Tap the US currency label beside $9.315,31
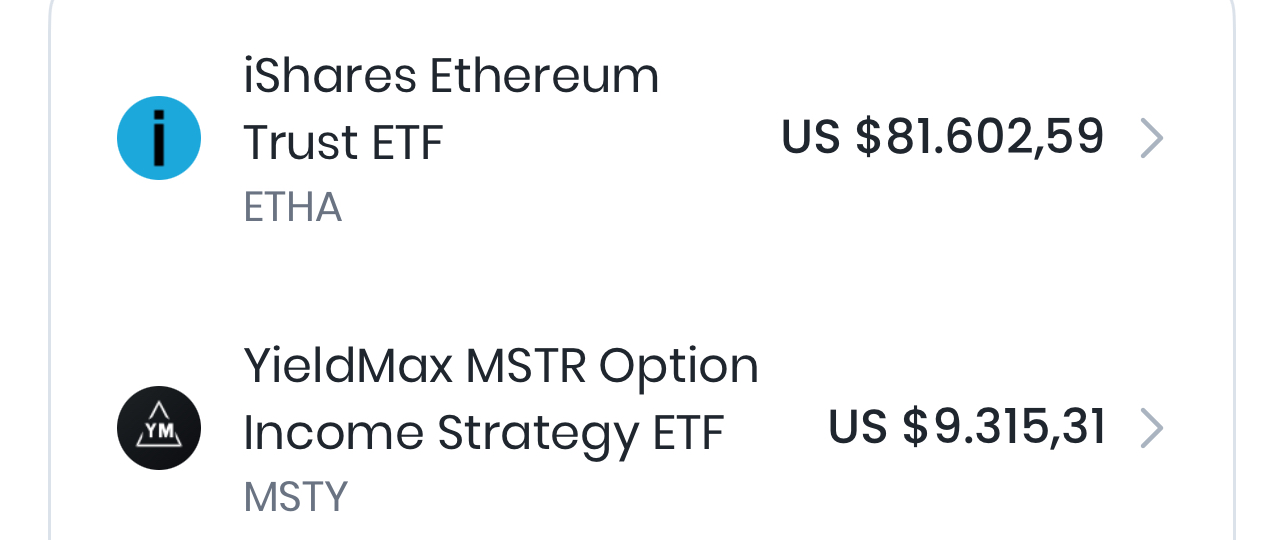The height and width of the screenshot is (540, 1273). [858, 427]
